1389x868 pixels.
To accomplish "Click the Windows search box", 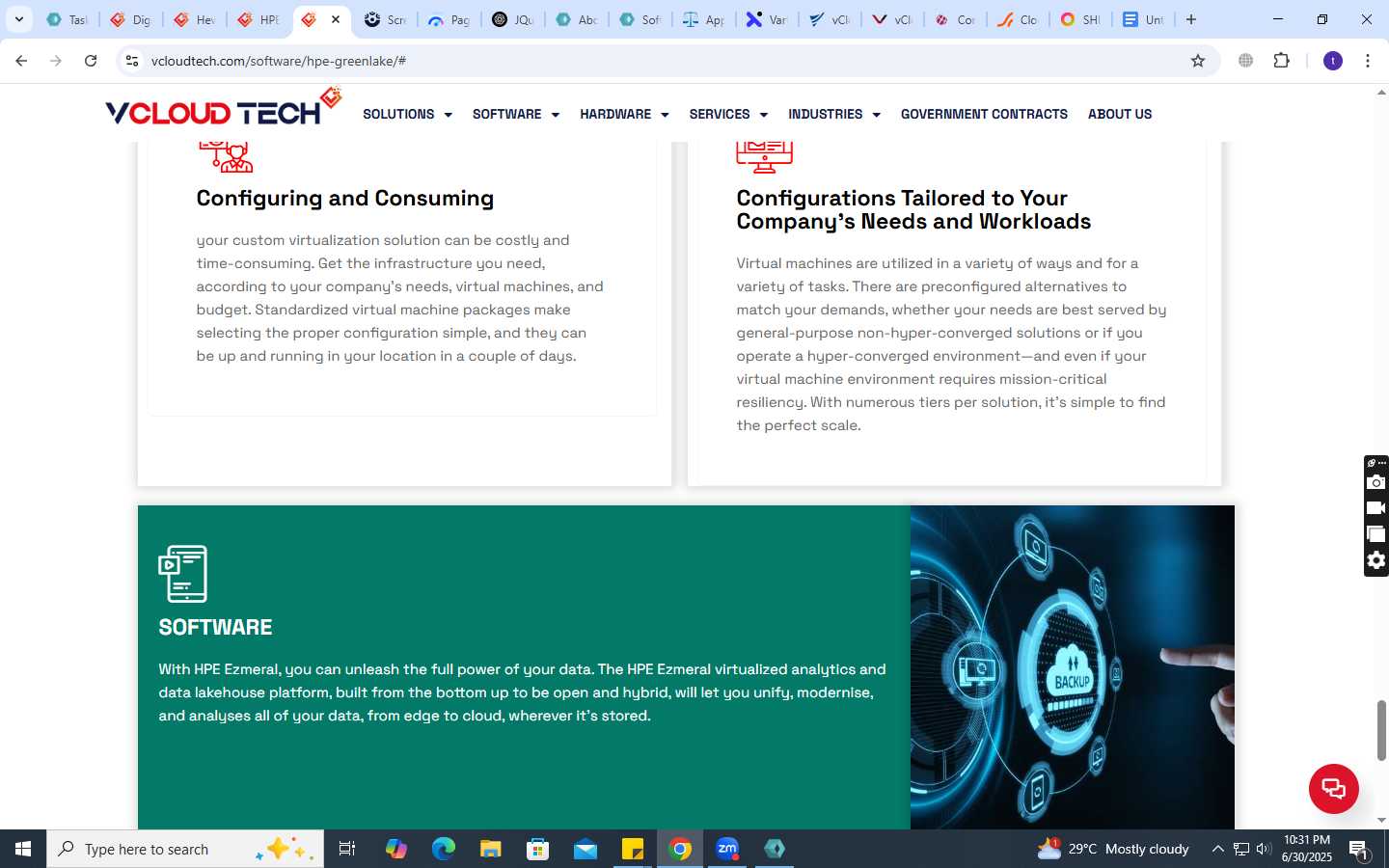I will click(x=185, y=849).
